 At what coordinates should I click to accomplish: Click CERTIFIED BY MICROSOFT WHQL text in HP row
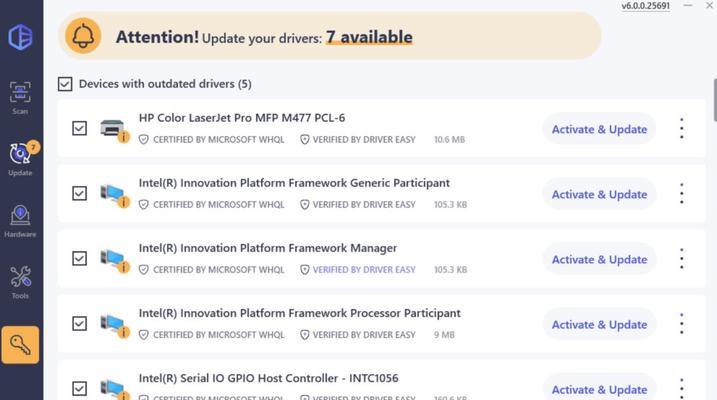coord(219,139)
